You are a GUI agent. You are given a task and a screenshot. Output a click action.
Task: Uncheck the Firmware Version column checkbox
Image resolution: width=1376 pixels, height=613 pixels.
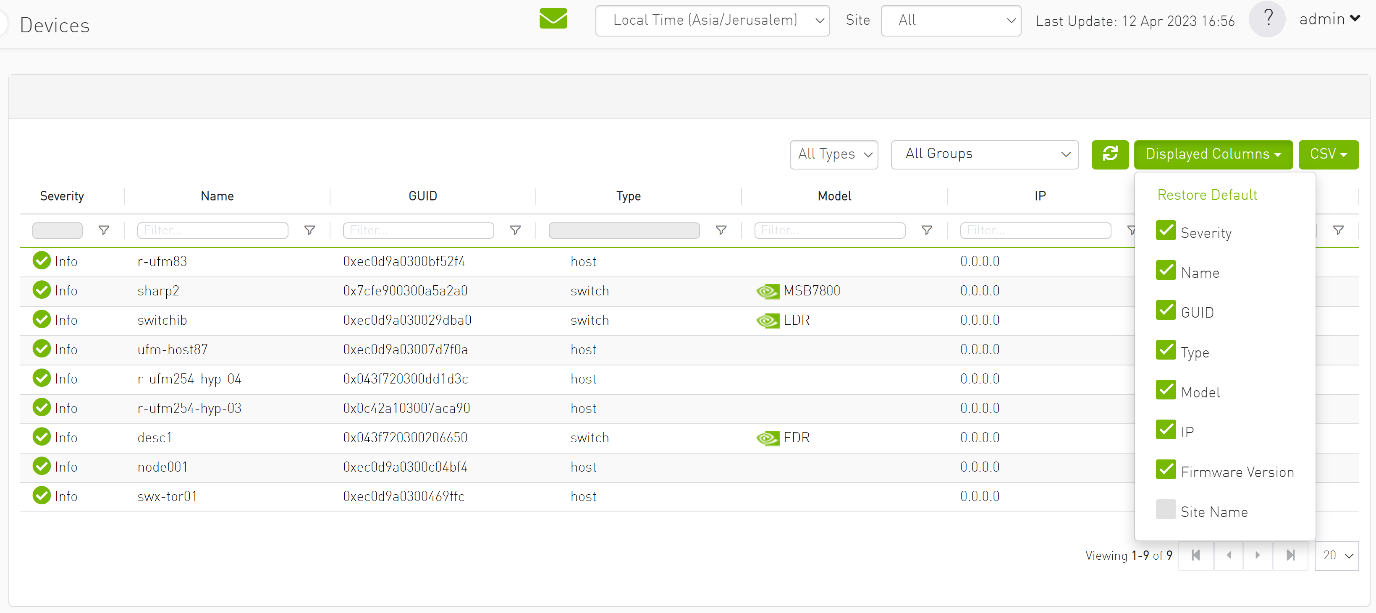(1166, 469)
